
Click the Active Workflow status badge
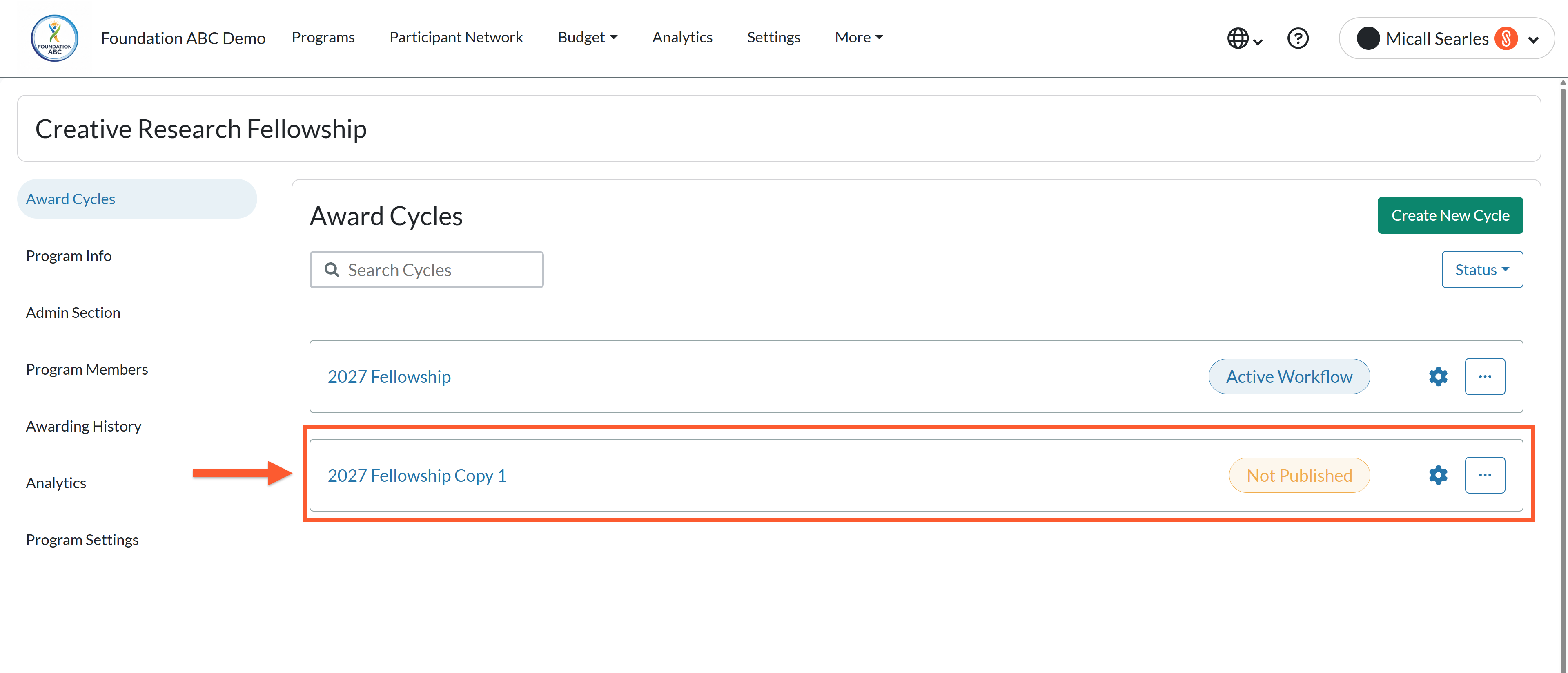point(1289,376)
